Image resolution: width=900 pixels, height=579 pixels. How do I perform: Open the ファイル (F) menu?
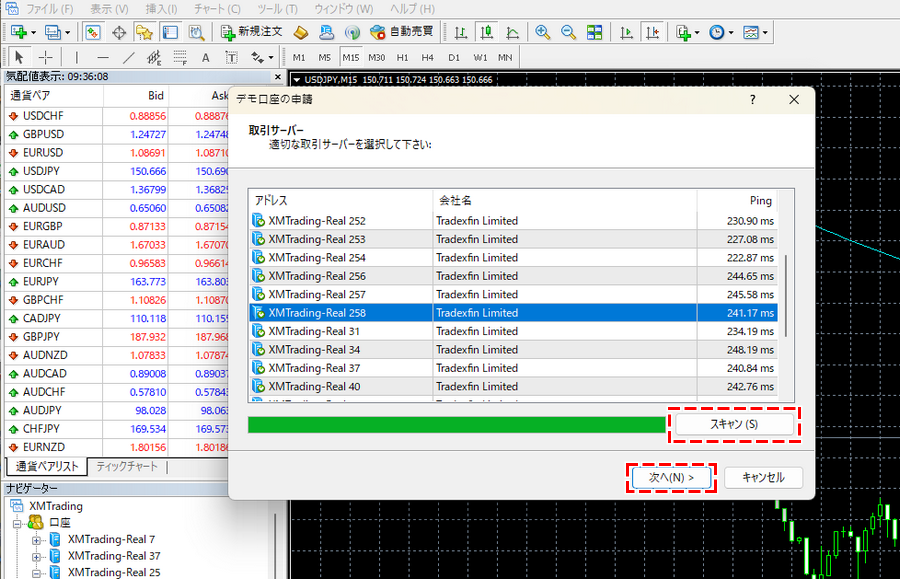coord(50,9)
